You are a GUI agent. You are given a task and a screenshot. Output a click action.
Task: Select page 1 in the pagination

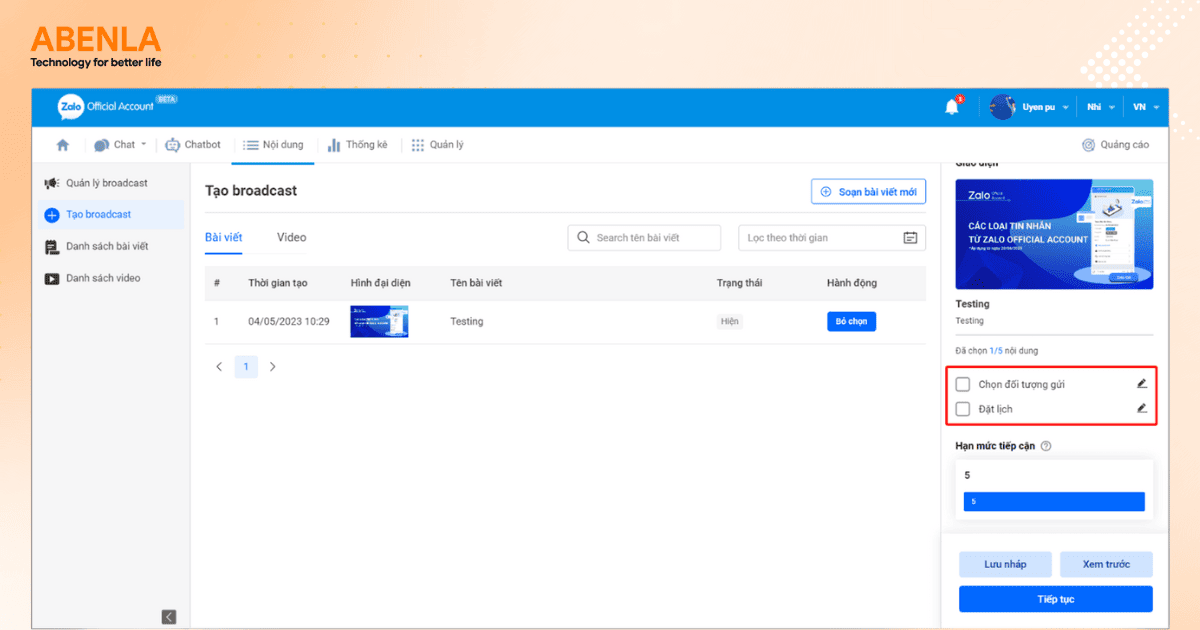(x=246, y=367)
